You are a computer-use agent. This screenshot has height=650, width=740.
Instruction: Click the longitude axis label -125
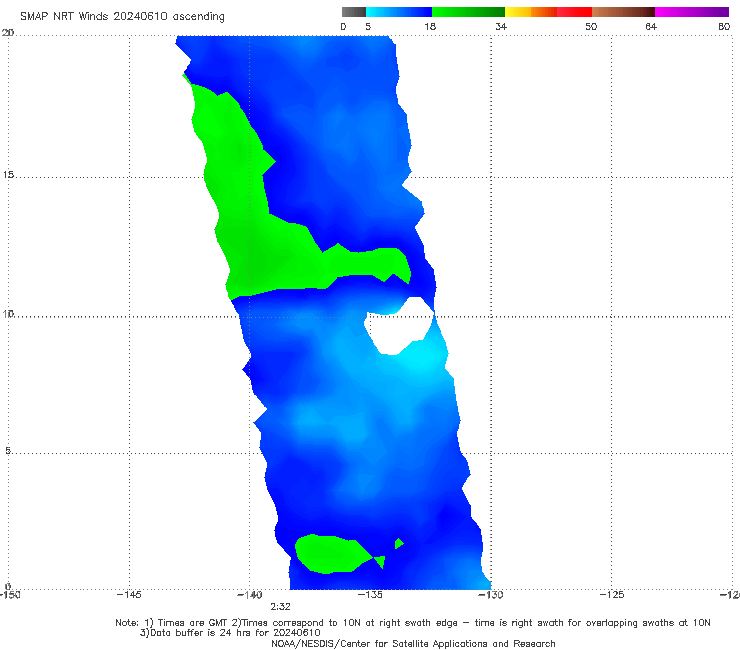coord(612,595)
